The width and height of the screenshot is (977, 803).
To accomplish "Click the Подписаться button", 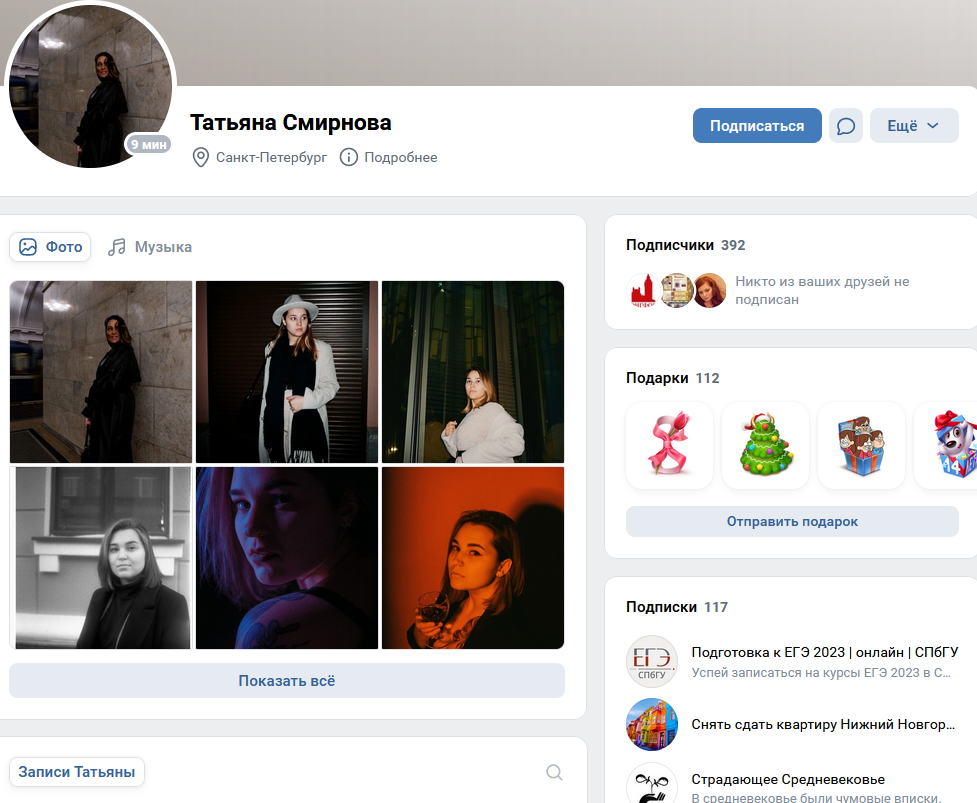I will (757, 126).
